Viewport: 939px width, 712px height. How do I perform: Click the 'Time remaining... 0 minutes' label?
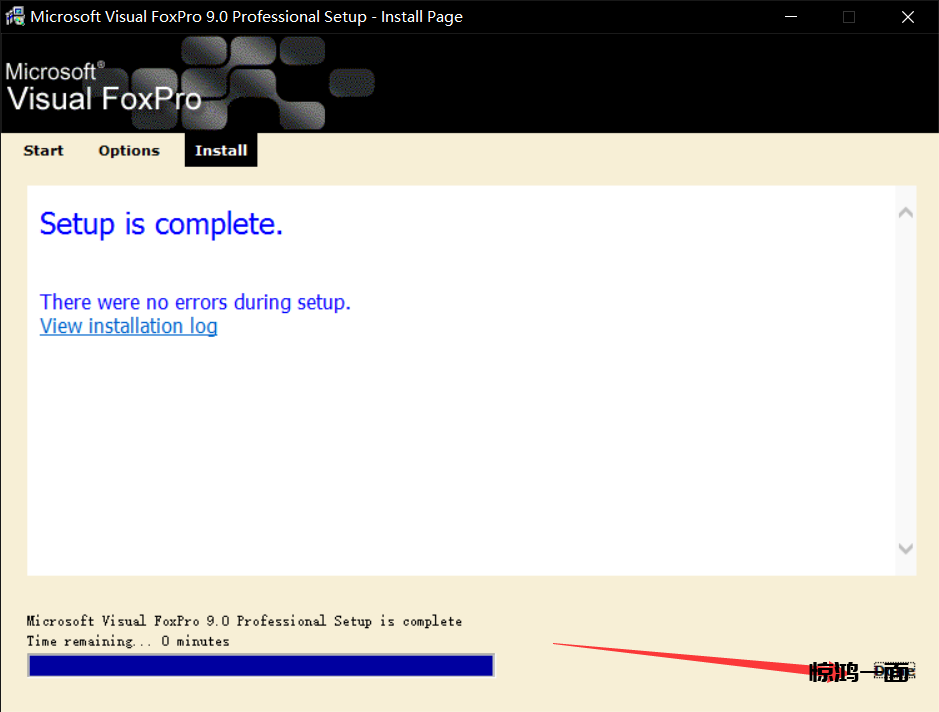[128, 641]
